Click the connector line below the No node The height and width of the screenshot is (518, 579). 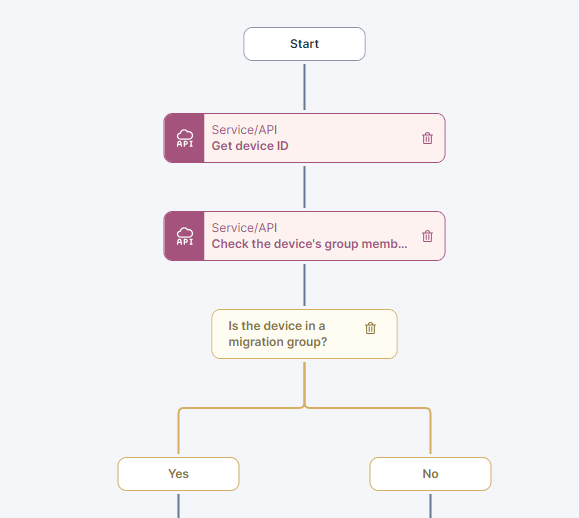coord(430,506)
